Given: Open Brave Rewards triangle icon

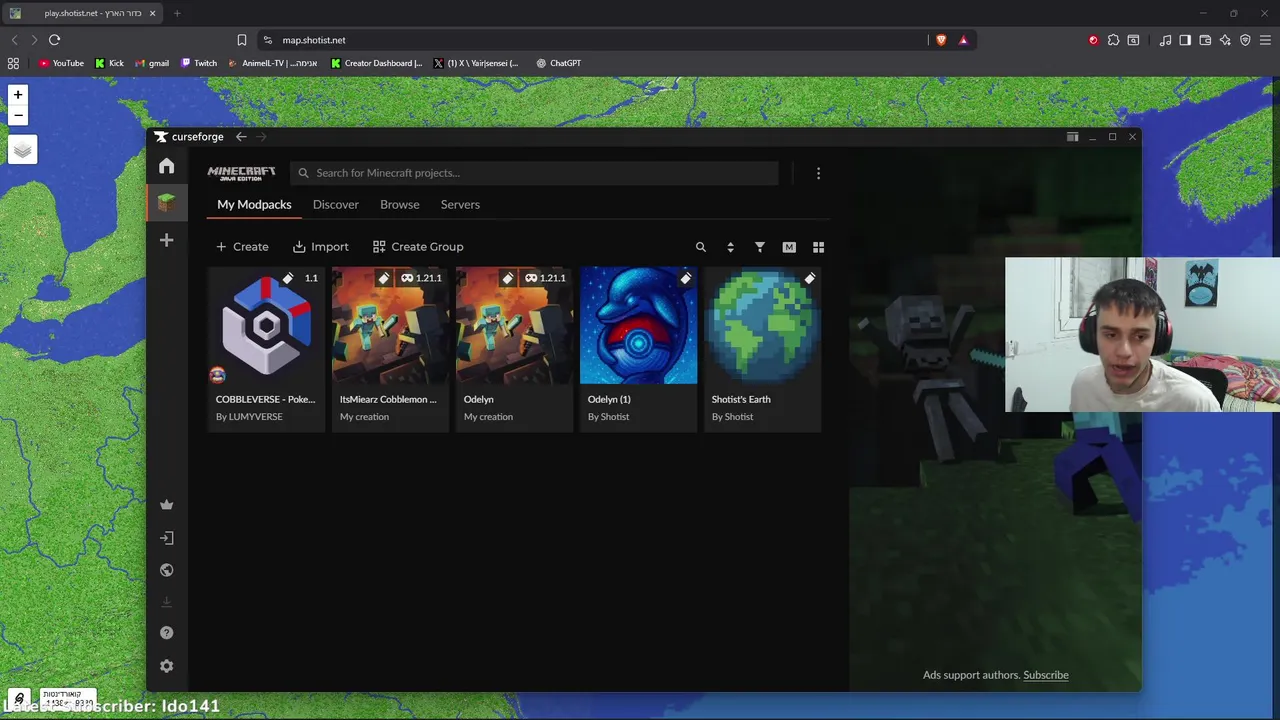Looking at the screenshot, I should tap(963, 40).
